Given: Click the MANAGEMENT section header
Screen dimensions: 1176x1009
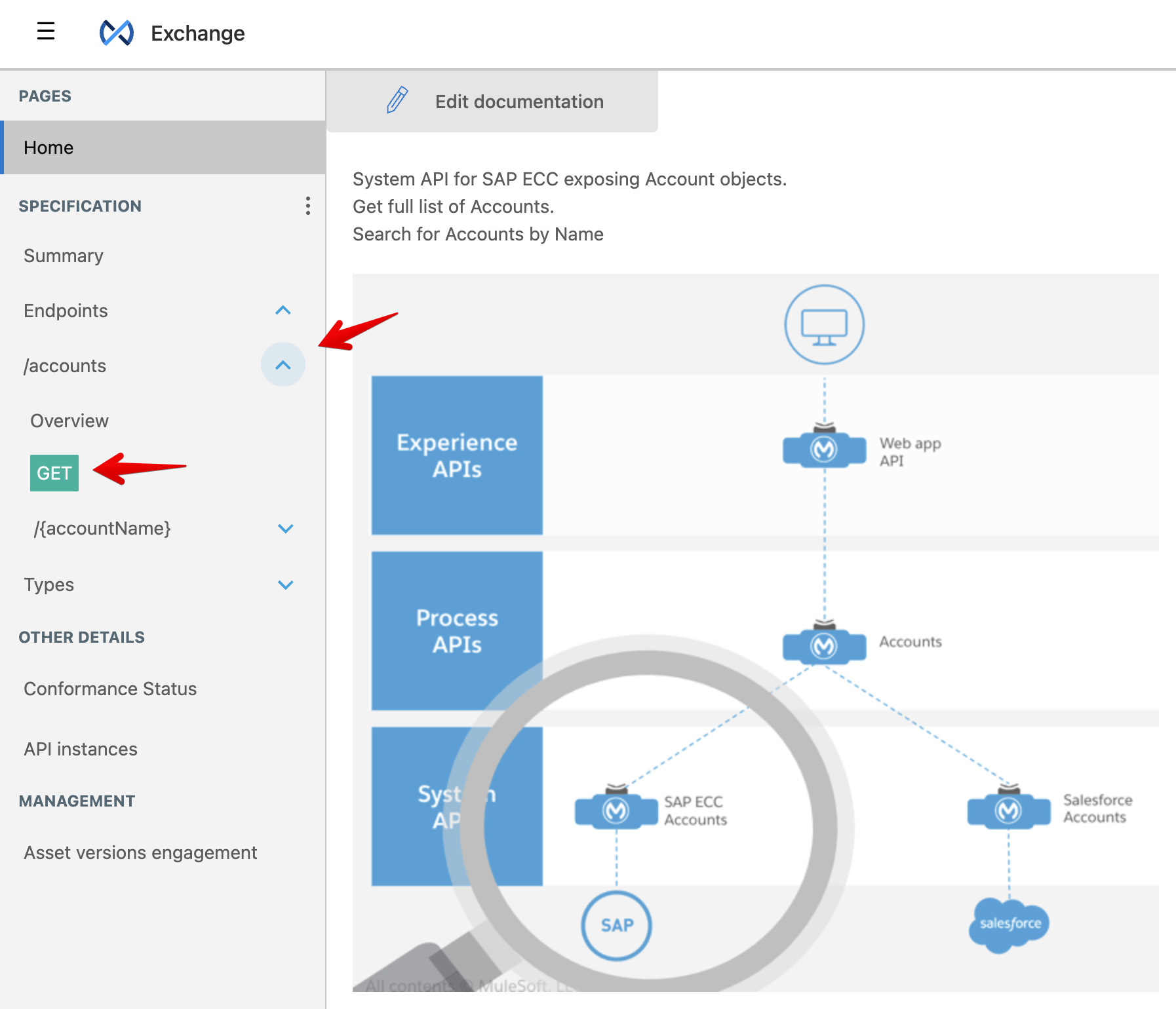Looking at the screenshot, I should (x=77, y=801).
